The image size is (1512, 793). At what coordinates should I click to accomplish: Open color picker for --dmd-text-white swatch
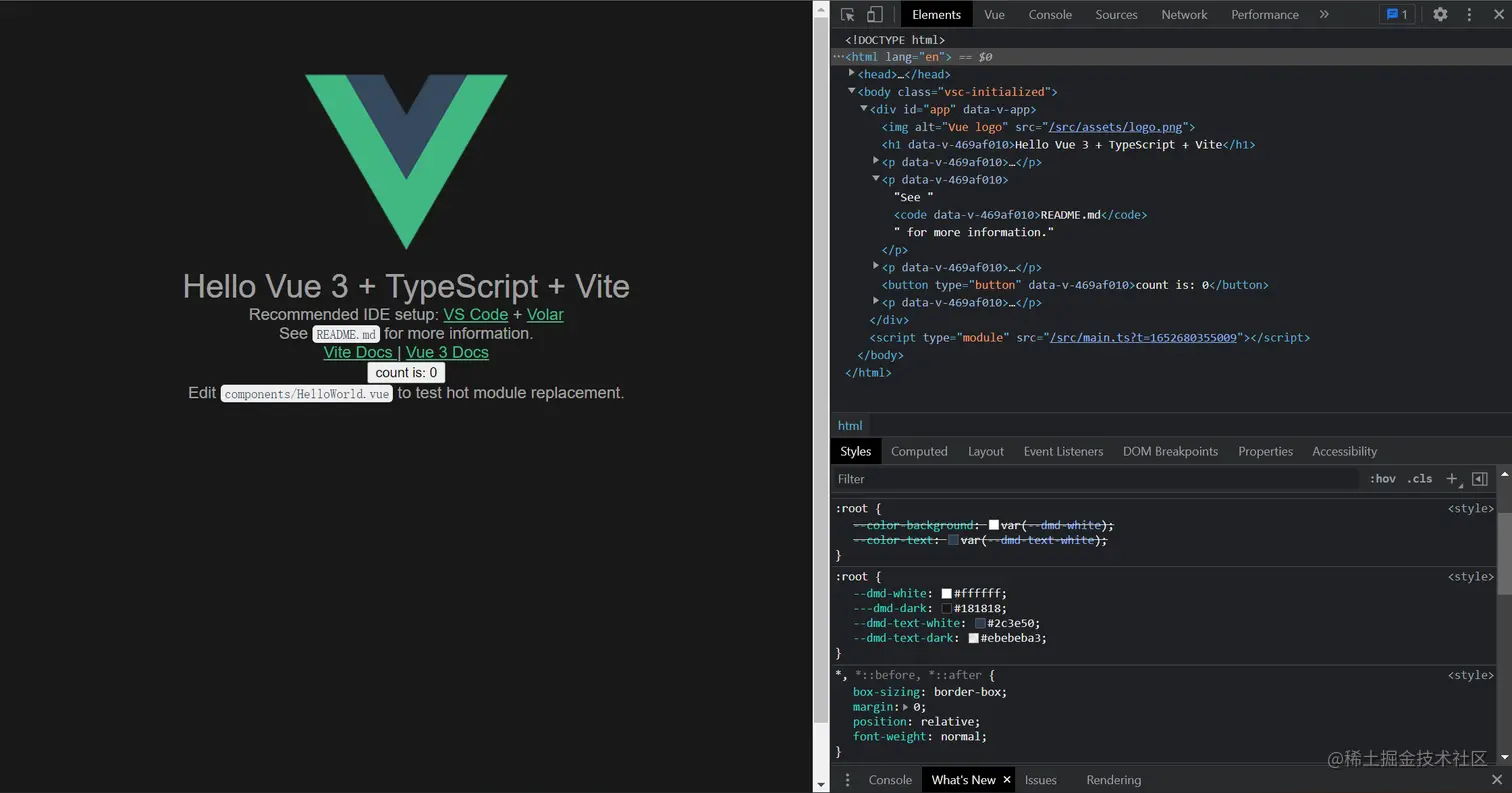[x=980, y=623]
